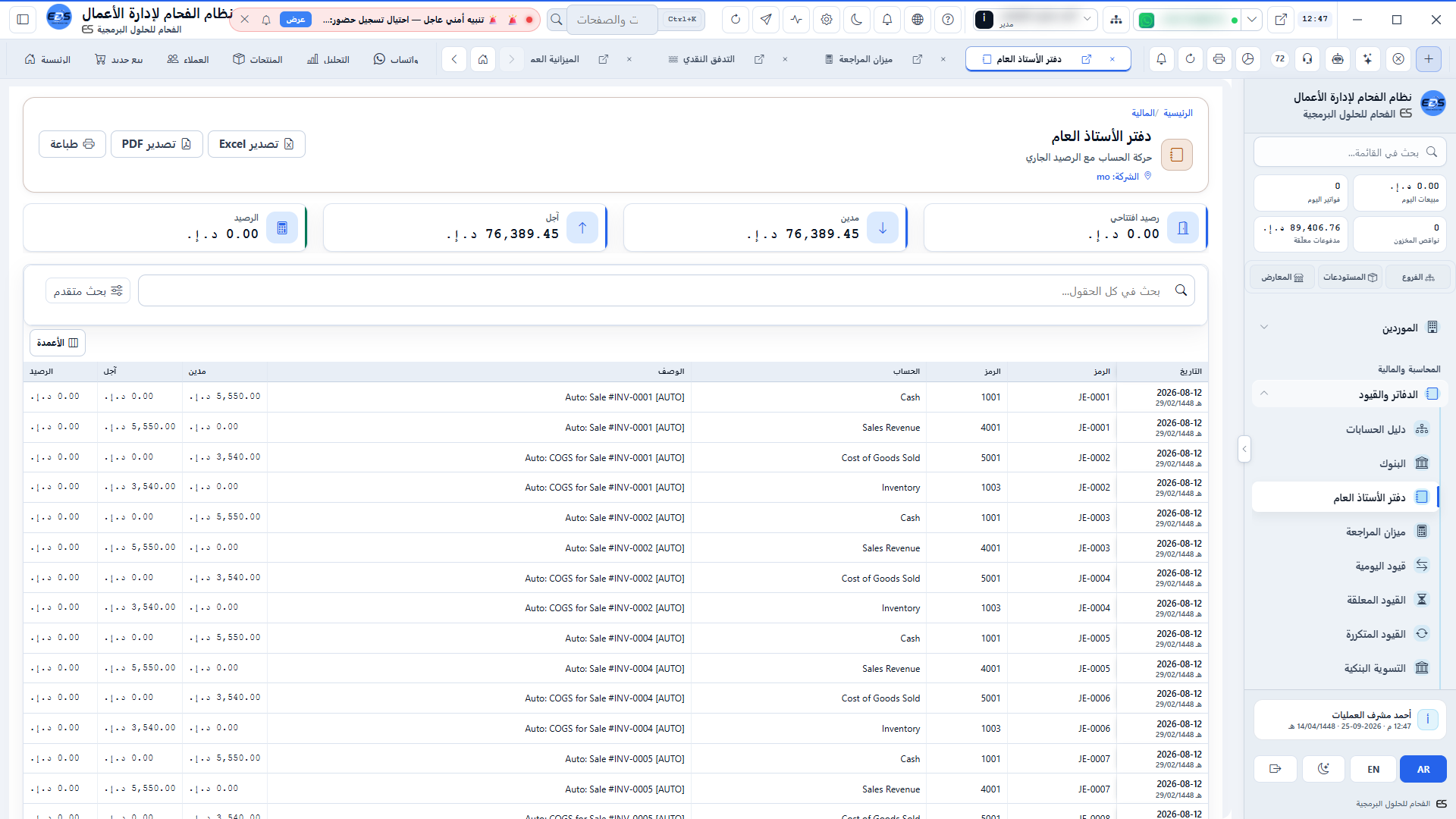Viewport: 1456px width, 819px height.
Task: Close the الميزانية tab
Action: pyautogui.click(x=629, y=59)
